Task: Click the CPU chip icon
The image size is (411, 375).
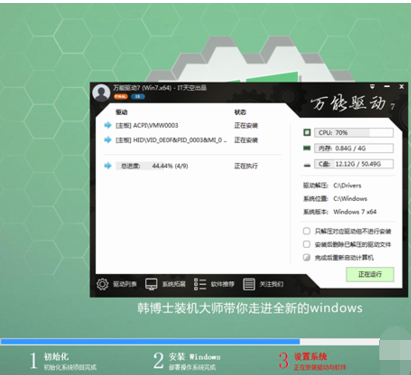Action: (307, 133)
